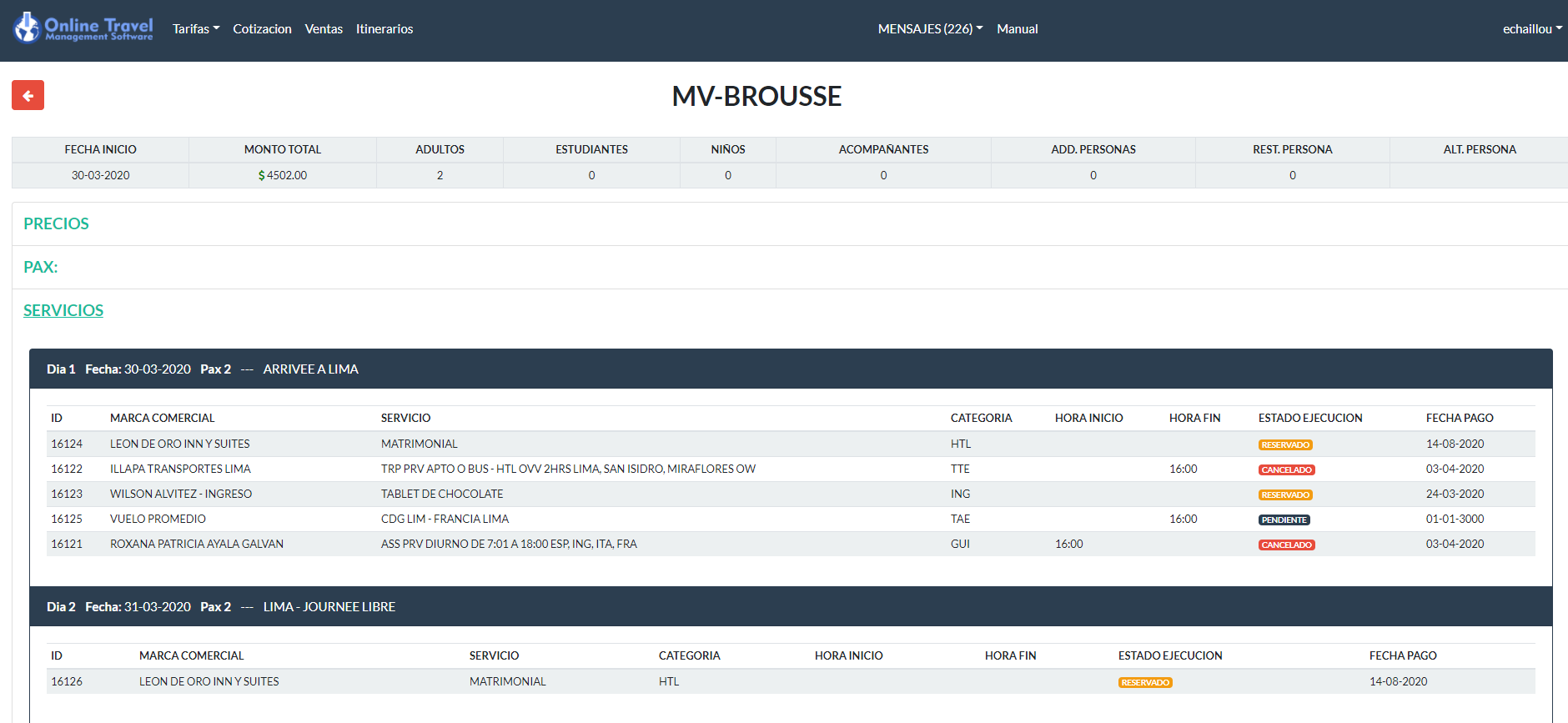Open the MENSAJES (226) dropdown
The width and height of the screenshot is (1568, 723).
[x=930, y=29]
